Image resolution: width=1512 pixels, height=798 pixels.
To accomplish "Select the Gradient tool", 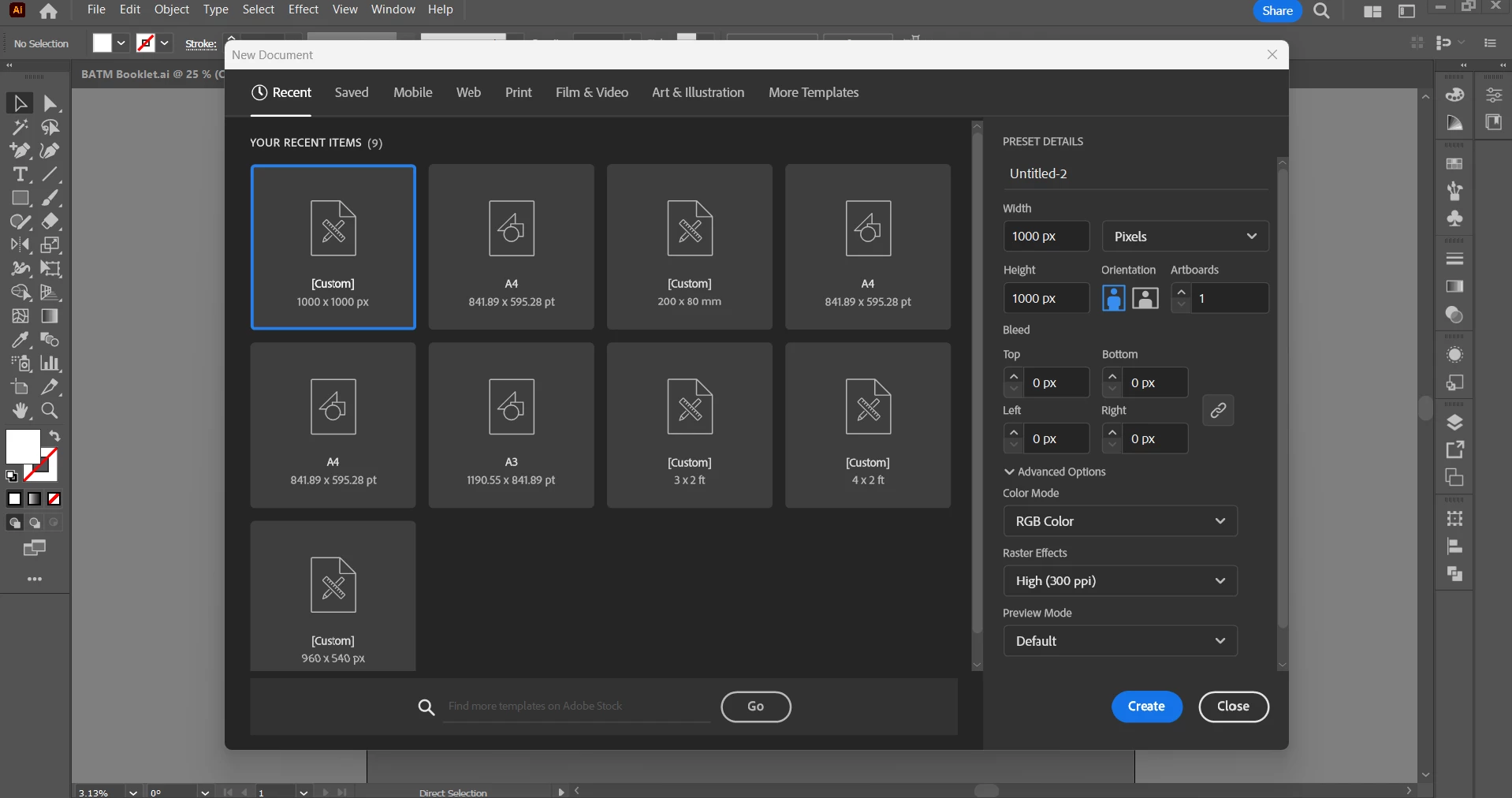I will pos(50,316).
